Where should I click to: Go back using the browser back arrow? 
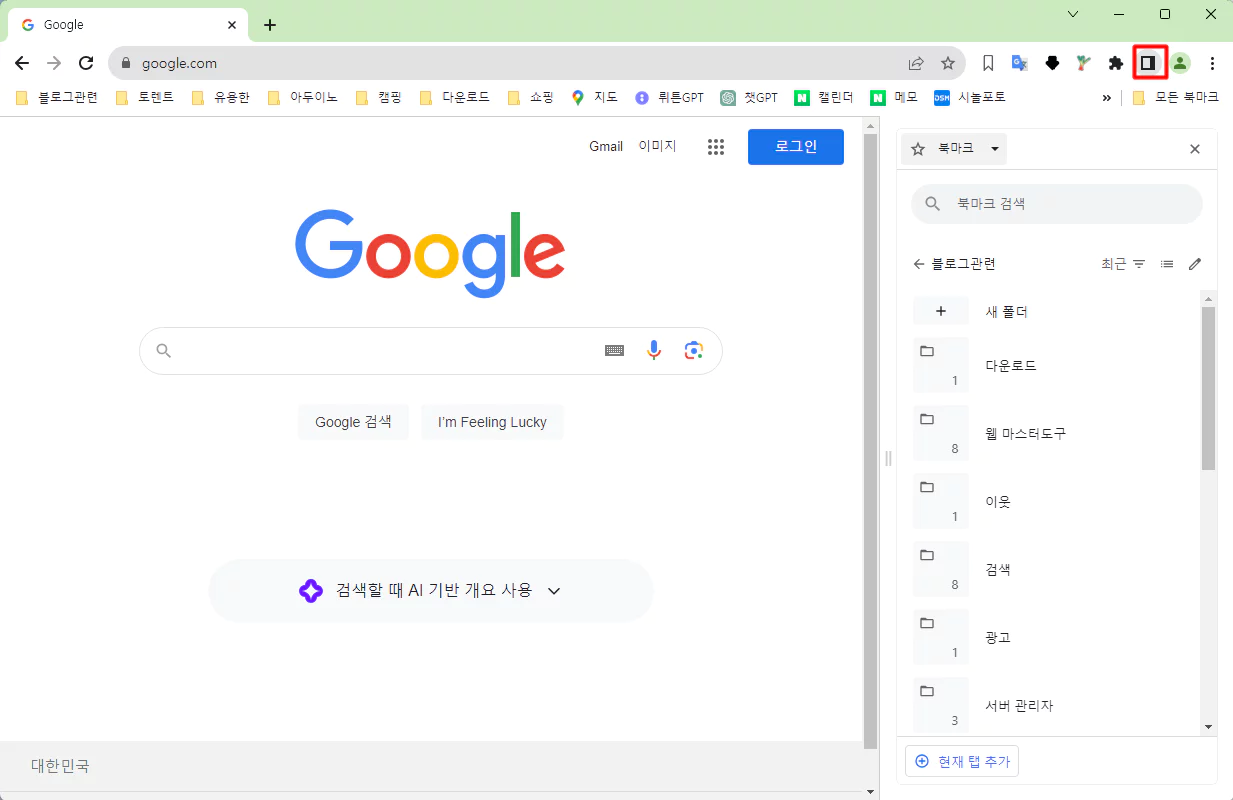pos(22,63)
